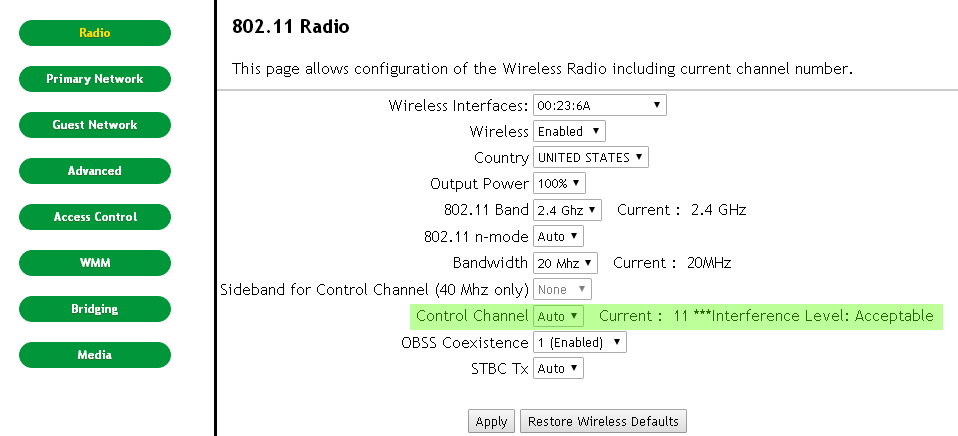Open Access Control settings
This screenshot has height=436, width=958.
[x=95, y=217]
